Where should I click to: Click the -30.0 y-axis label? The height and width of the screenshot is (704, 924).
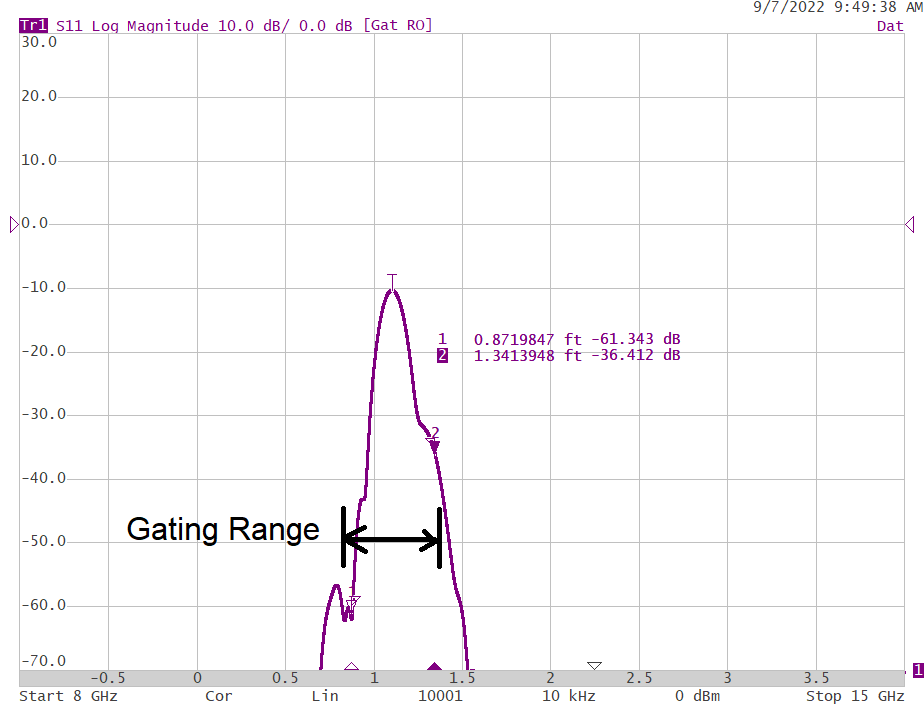click(x=44, y=414)
